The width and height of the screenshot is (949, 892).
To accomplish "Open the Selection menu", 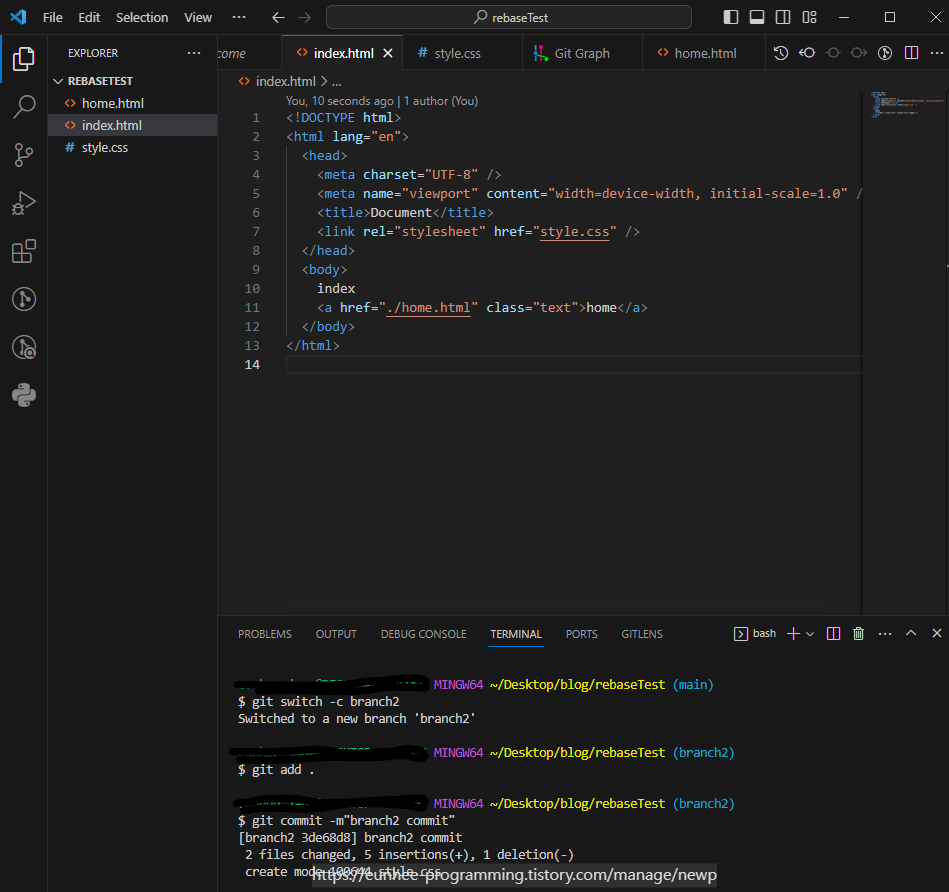I will (142, 17).
